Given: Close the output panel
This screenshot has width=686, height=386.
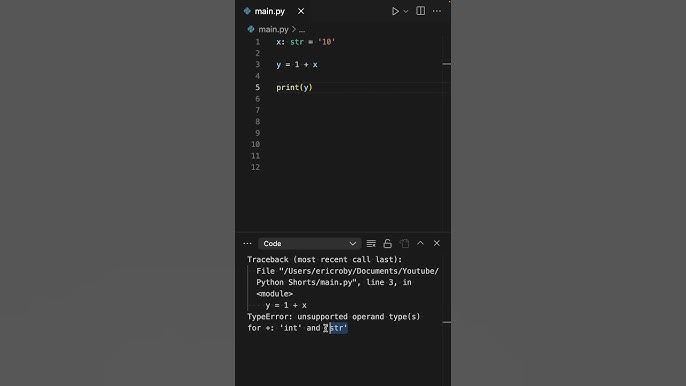Looking at the screenshot, I should pos(437,243).
